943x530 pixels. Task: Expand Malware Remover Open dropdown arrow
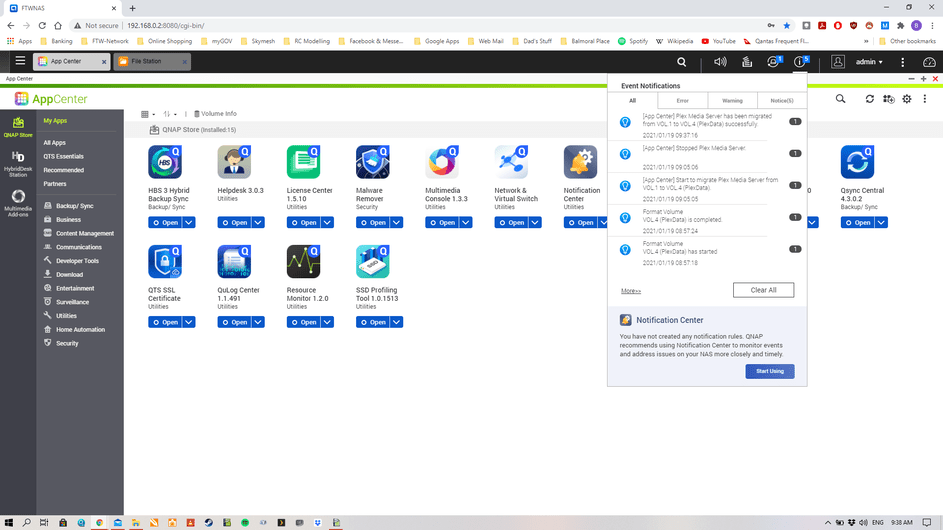(x=396, y=223)
